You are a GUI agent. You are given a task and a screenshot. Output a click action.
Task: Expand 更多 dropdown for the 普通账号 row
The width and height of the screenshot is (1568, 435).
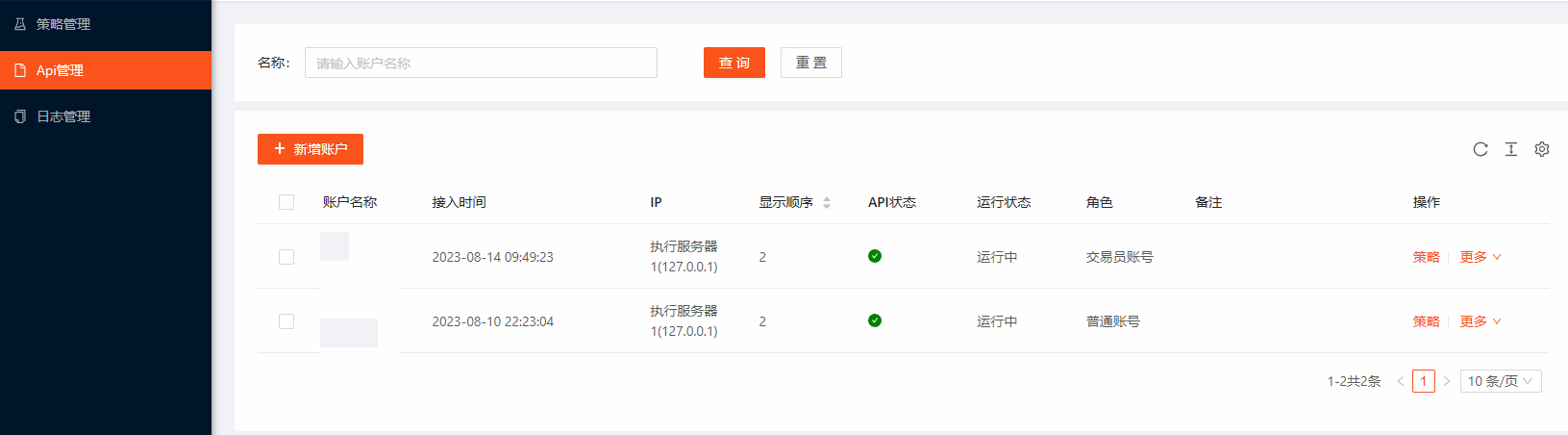click(1481, 321)
